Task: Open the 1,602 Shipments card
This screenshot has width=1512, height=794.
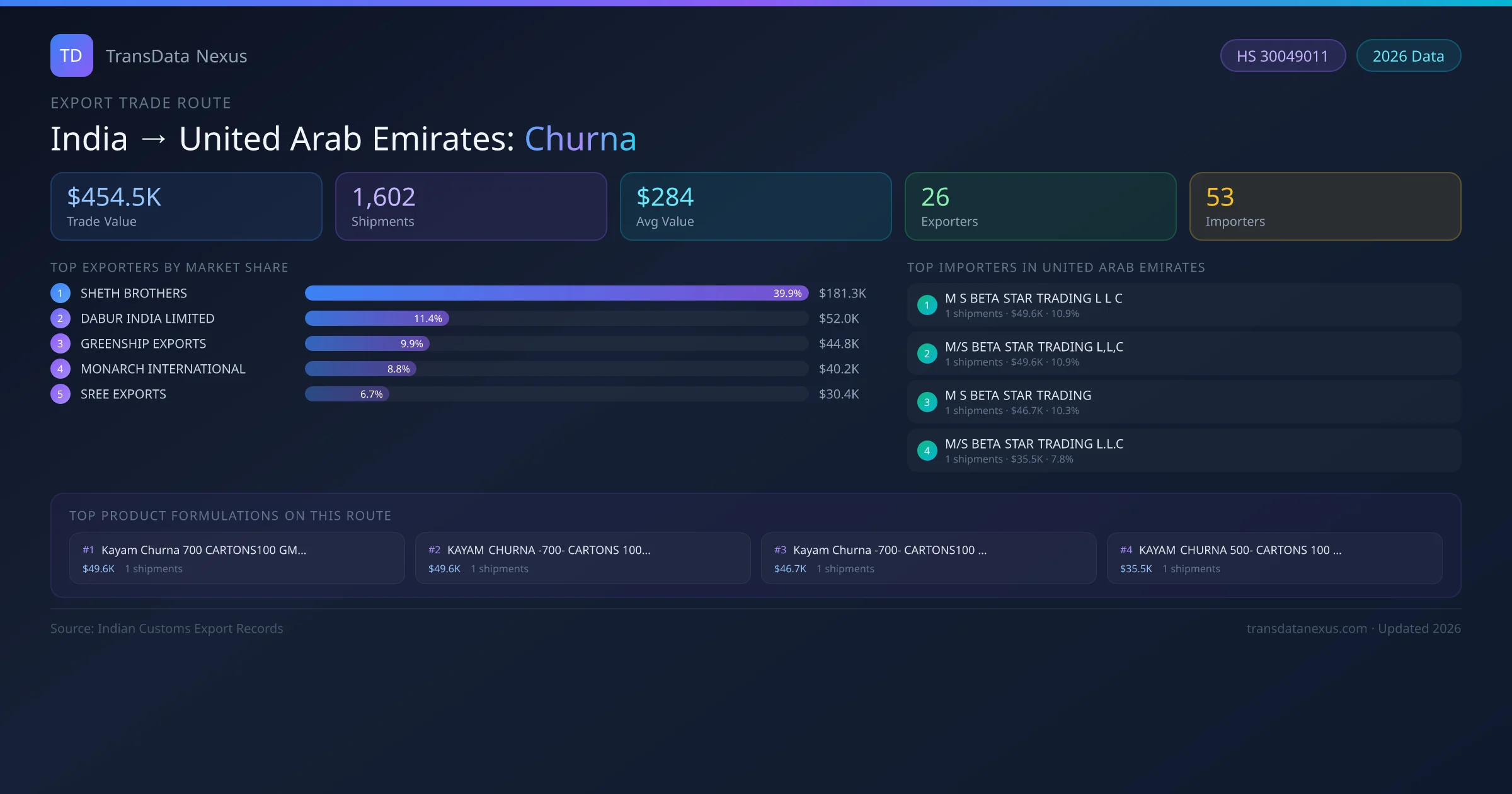Action: [471, 206]
